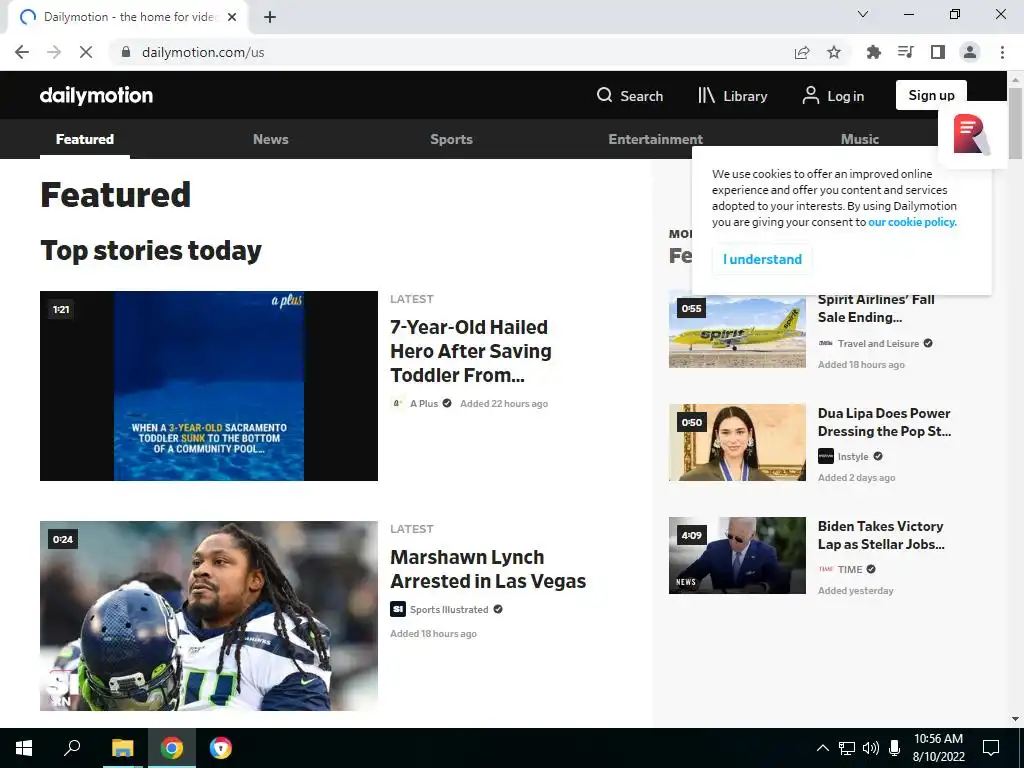Open the Windows Start menu
Viewport: 1024px width, 768px height.
point(24,748)
